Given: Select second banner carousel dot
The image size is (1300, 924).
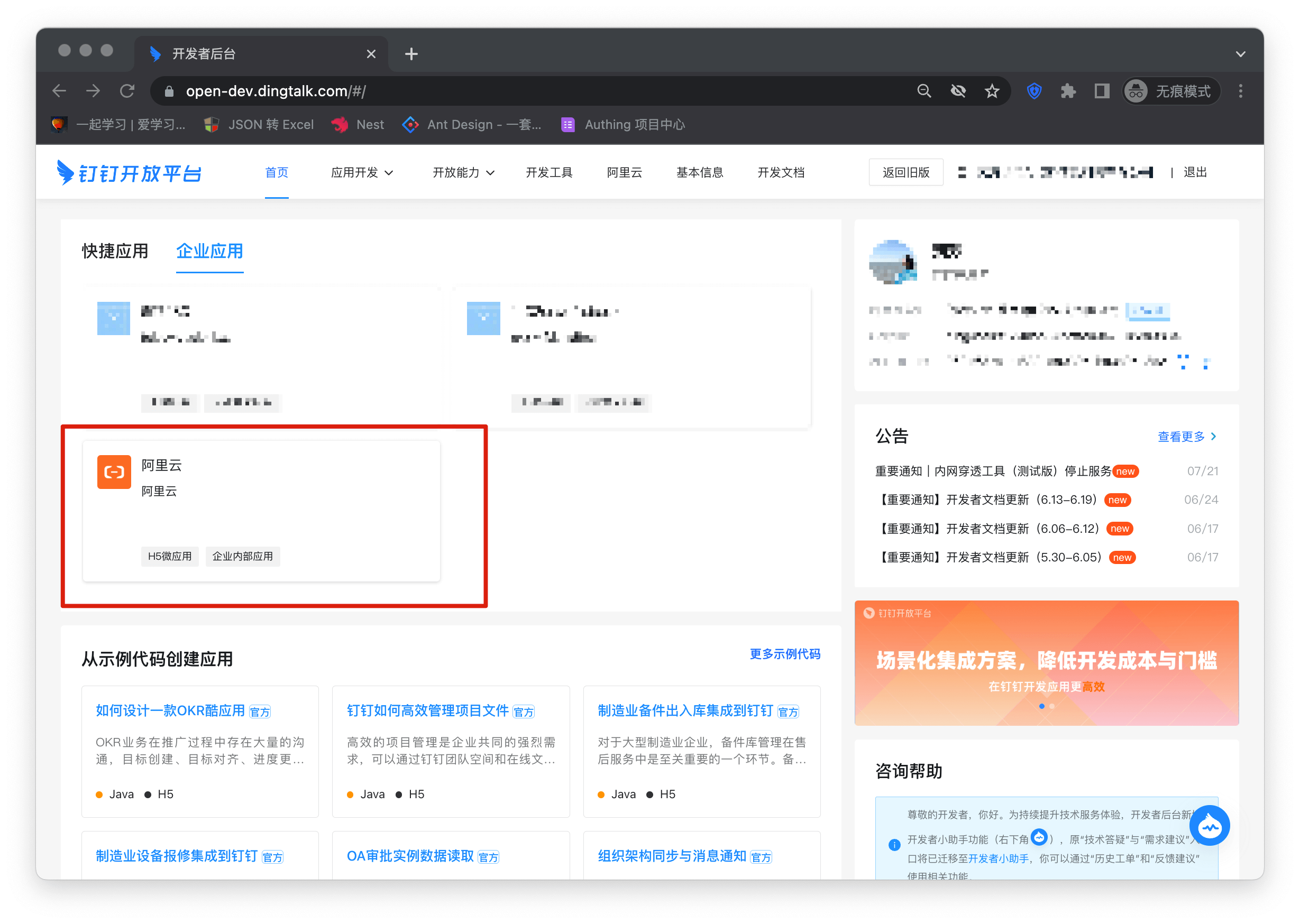Looking at the screenshot, I should tap(1052, 706).
